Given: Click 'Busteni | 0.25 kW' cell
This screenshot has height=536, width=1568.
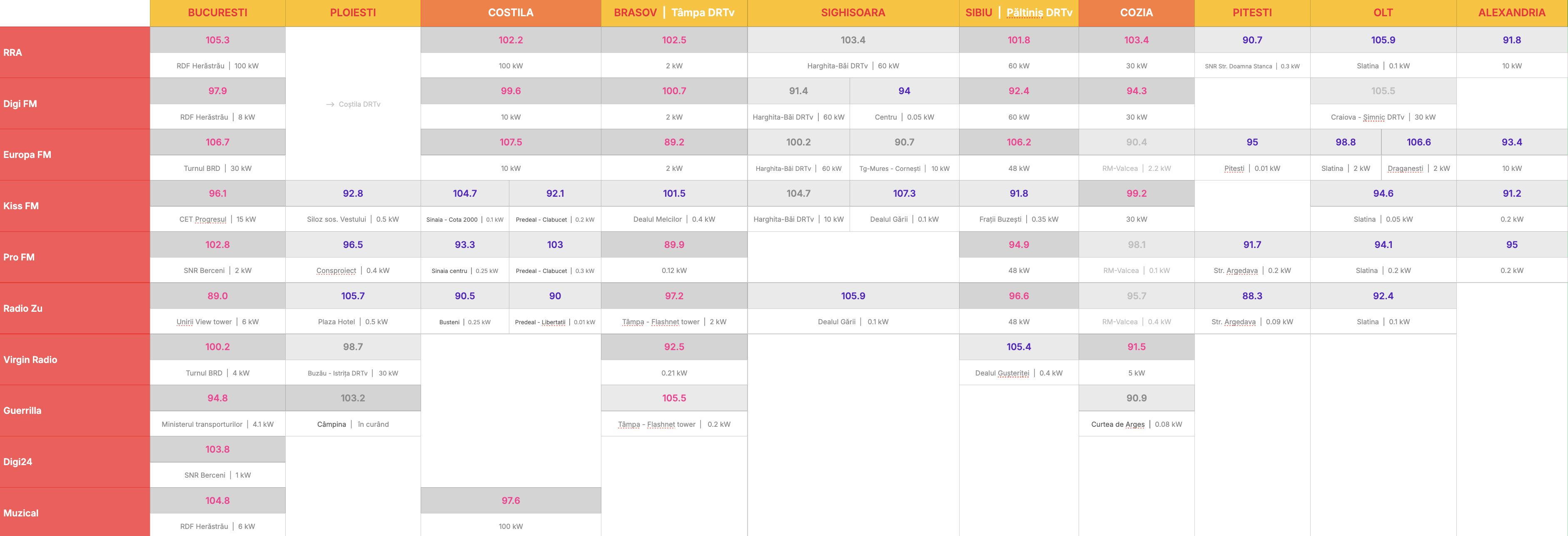Looking at the screenshot, I should click(464, 322).
